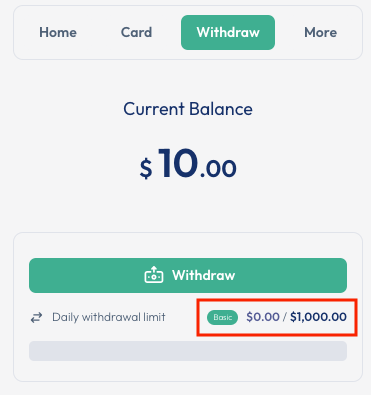
Task: Click the daily withdrawal limit progress bar
Action: 188,351
